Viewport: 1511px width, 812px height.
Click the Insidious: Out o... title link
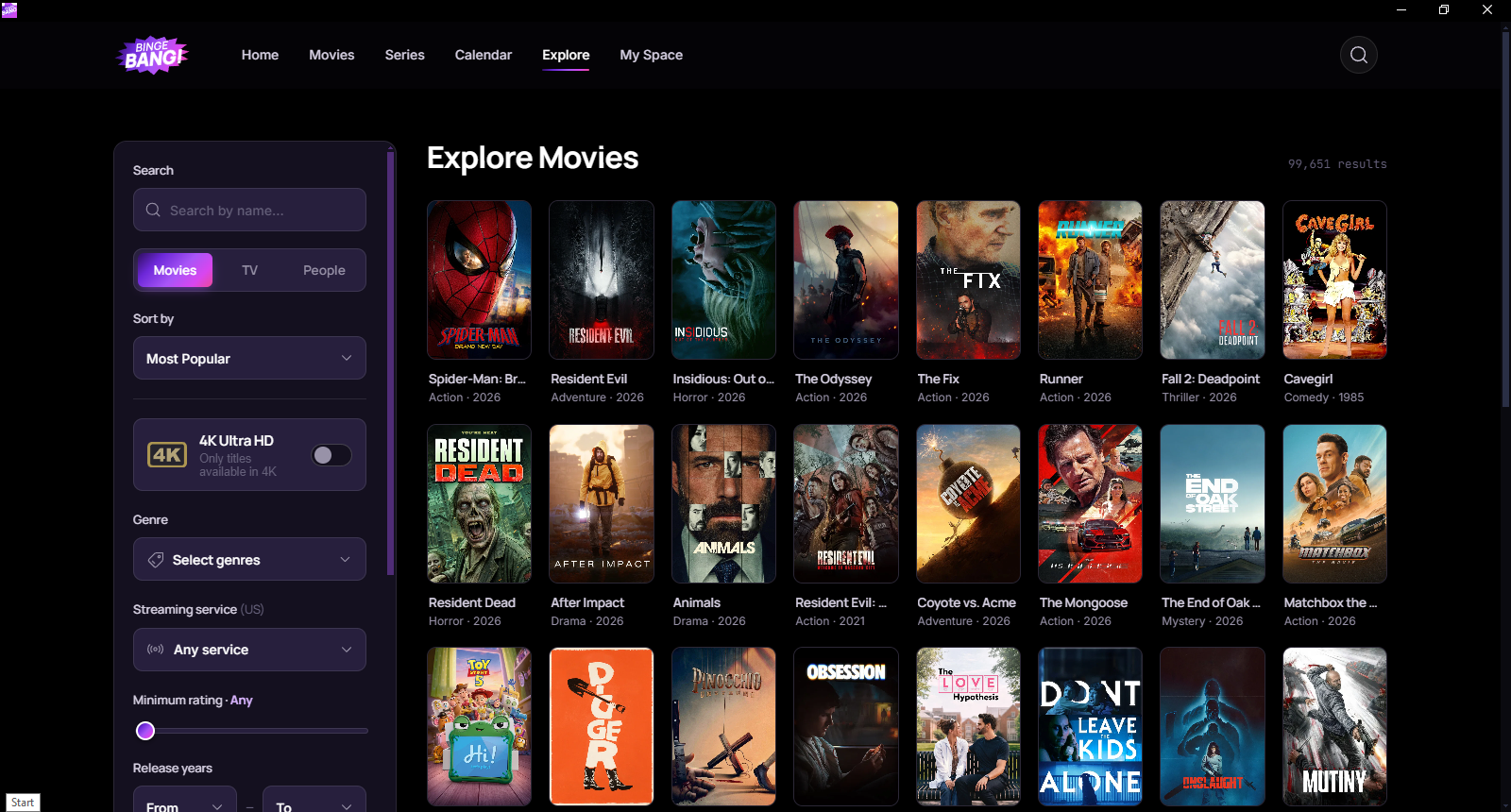pyautogui.click(x=723, y=379)
